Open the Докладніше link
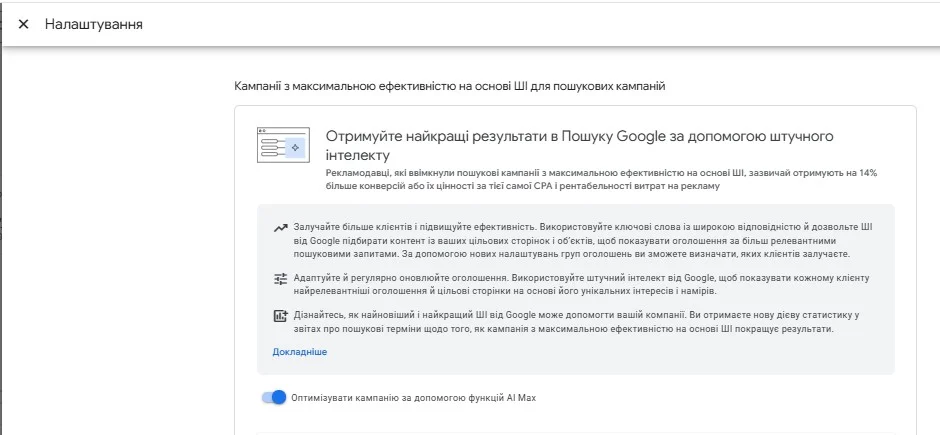Viewport: 940px width, 435px height. click(x=300, y=352)
